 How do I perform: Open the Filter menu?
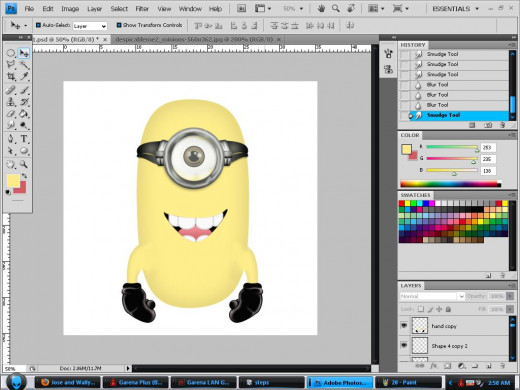[x=142, y=9]
